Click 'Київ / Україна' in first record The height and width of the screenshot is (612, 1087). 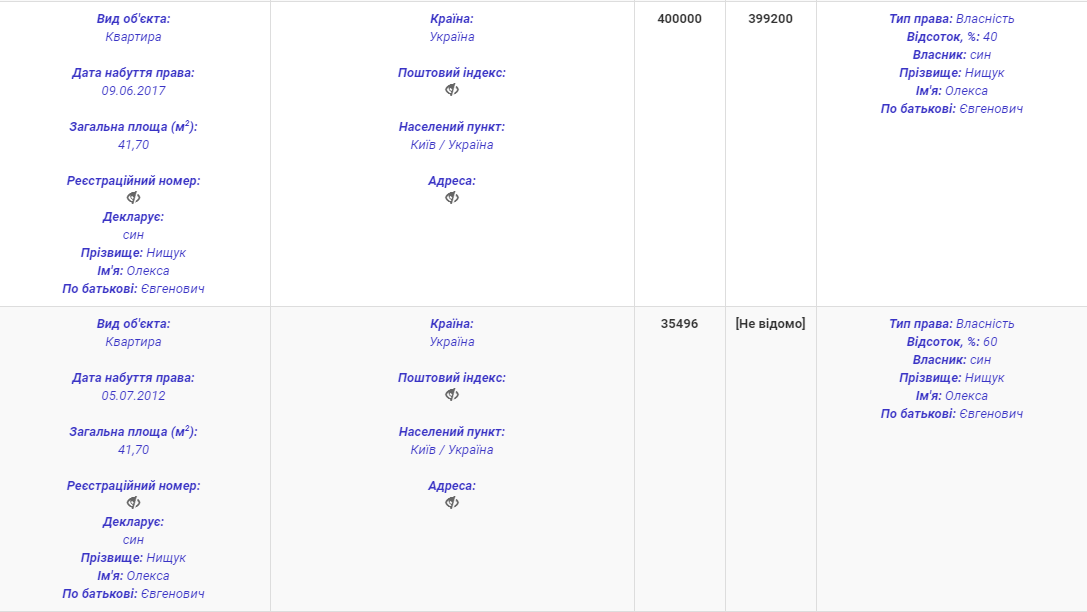point(452,145)
